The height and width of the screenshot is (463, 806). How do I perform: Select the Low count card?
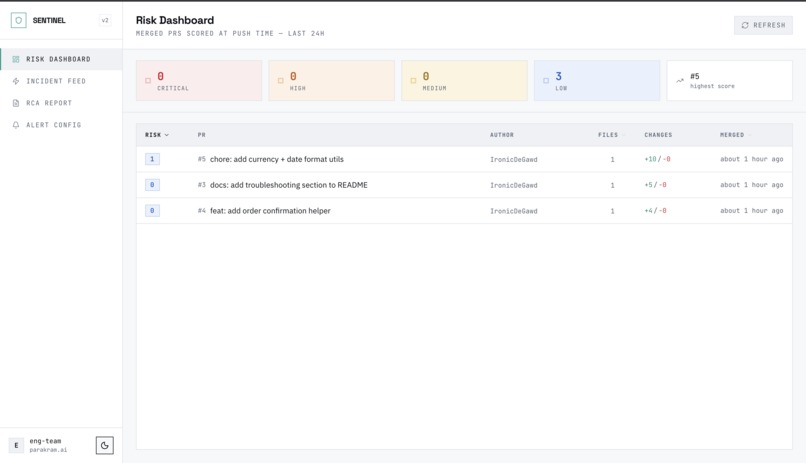coord(597,81)
